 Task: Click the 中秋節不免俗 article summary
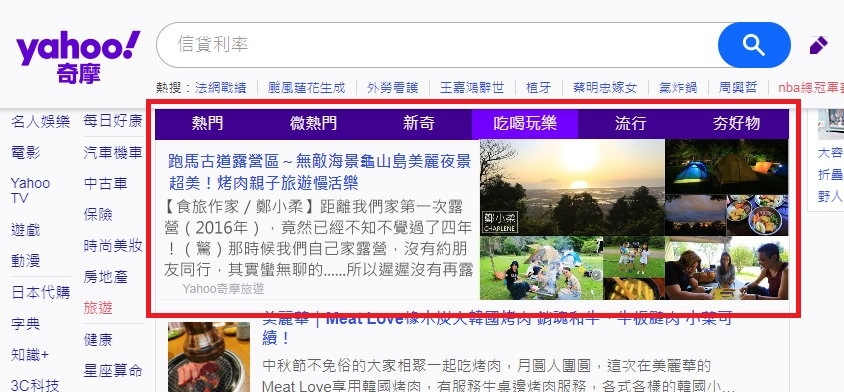tap(498, 376)
